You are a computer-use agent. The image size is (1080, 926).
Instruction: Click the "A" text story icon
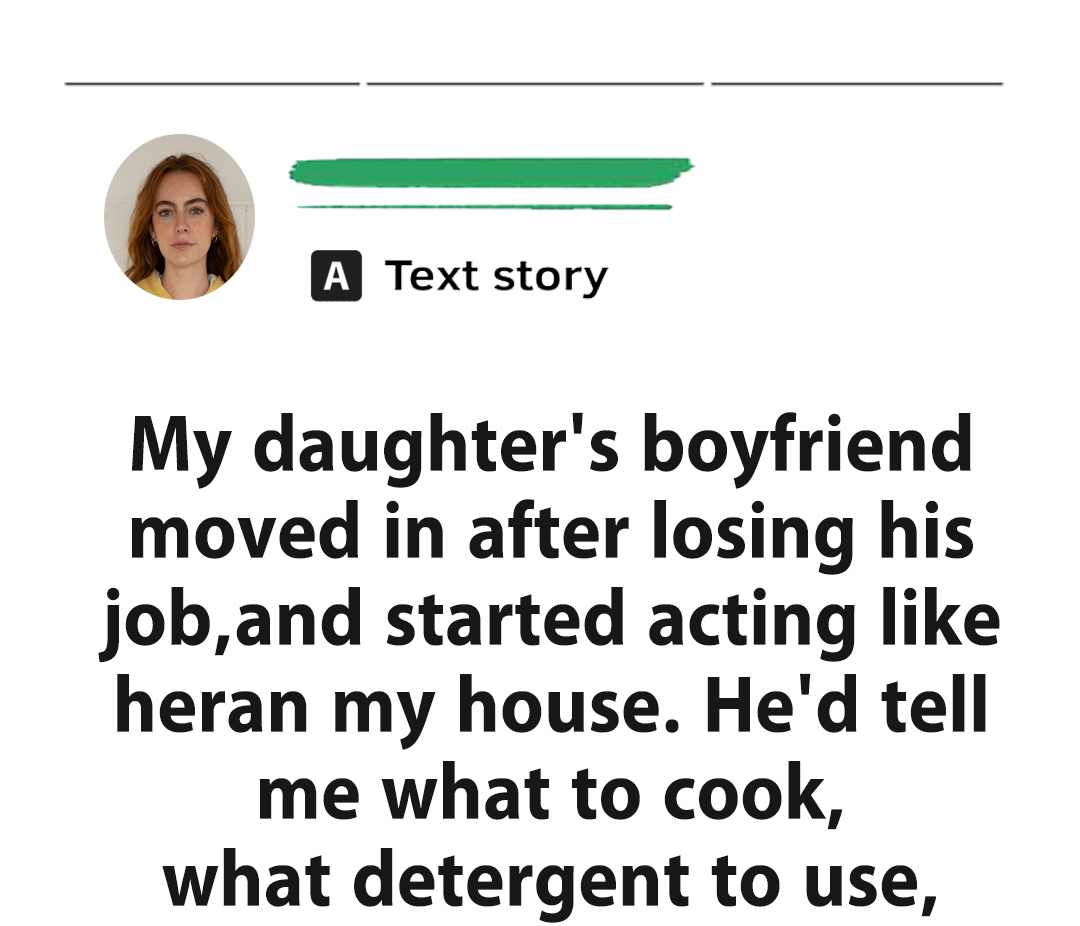(336, 276)
